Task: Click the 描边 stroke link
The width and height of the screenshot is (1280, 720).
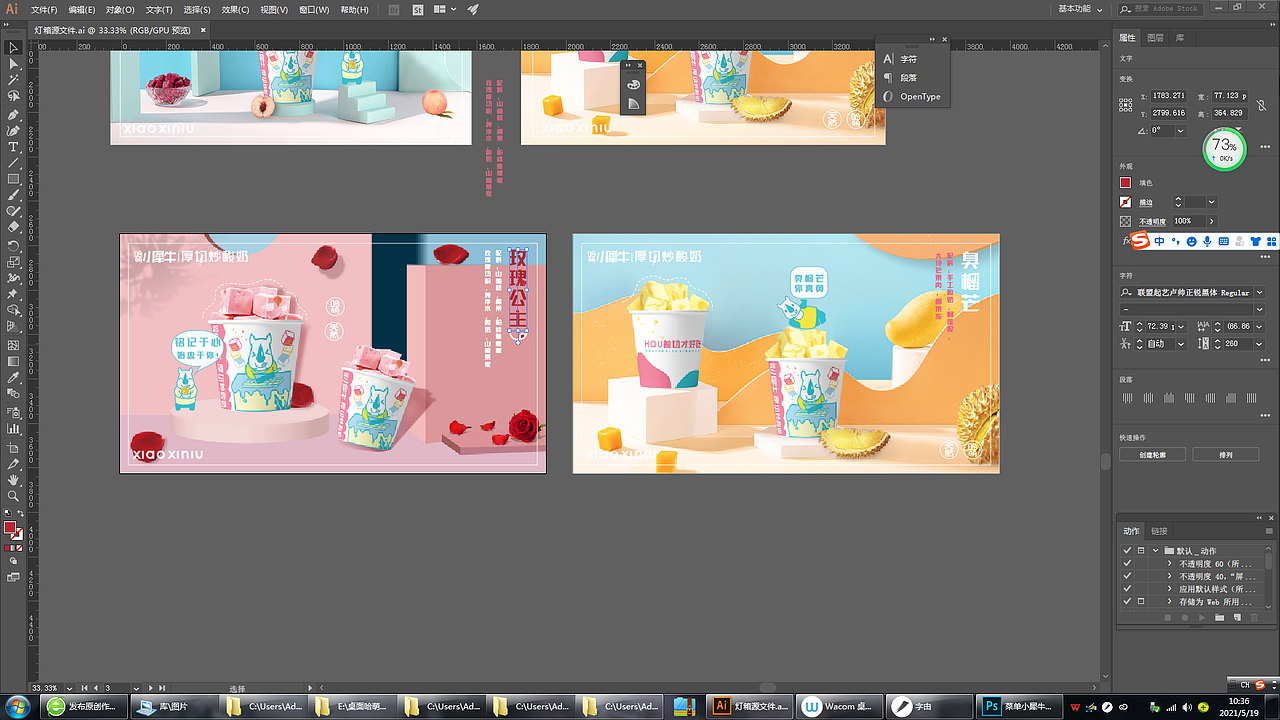Action: point(1146,203)
